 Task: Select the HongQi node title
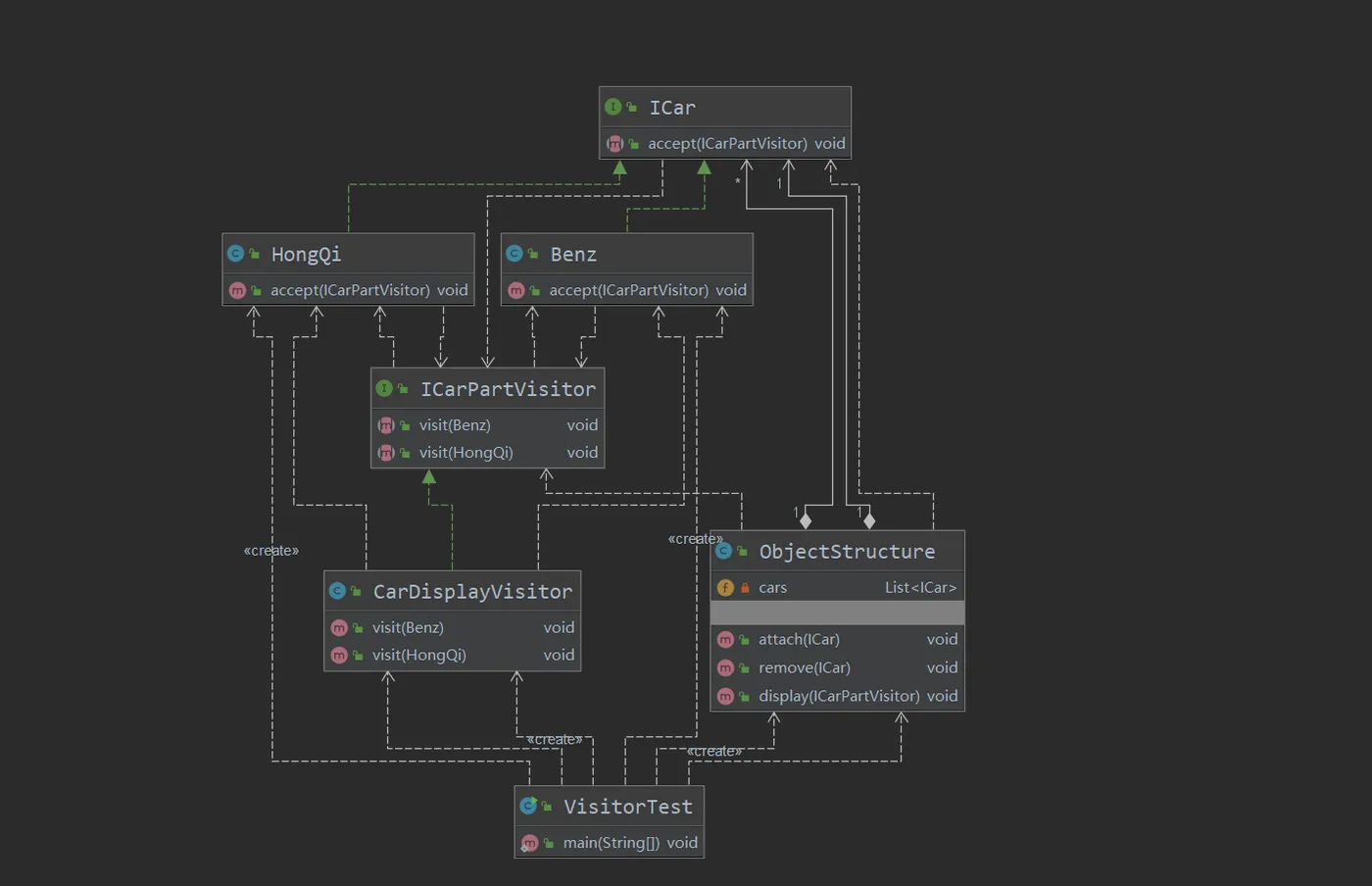click(306, 255)
